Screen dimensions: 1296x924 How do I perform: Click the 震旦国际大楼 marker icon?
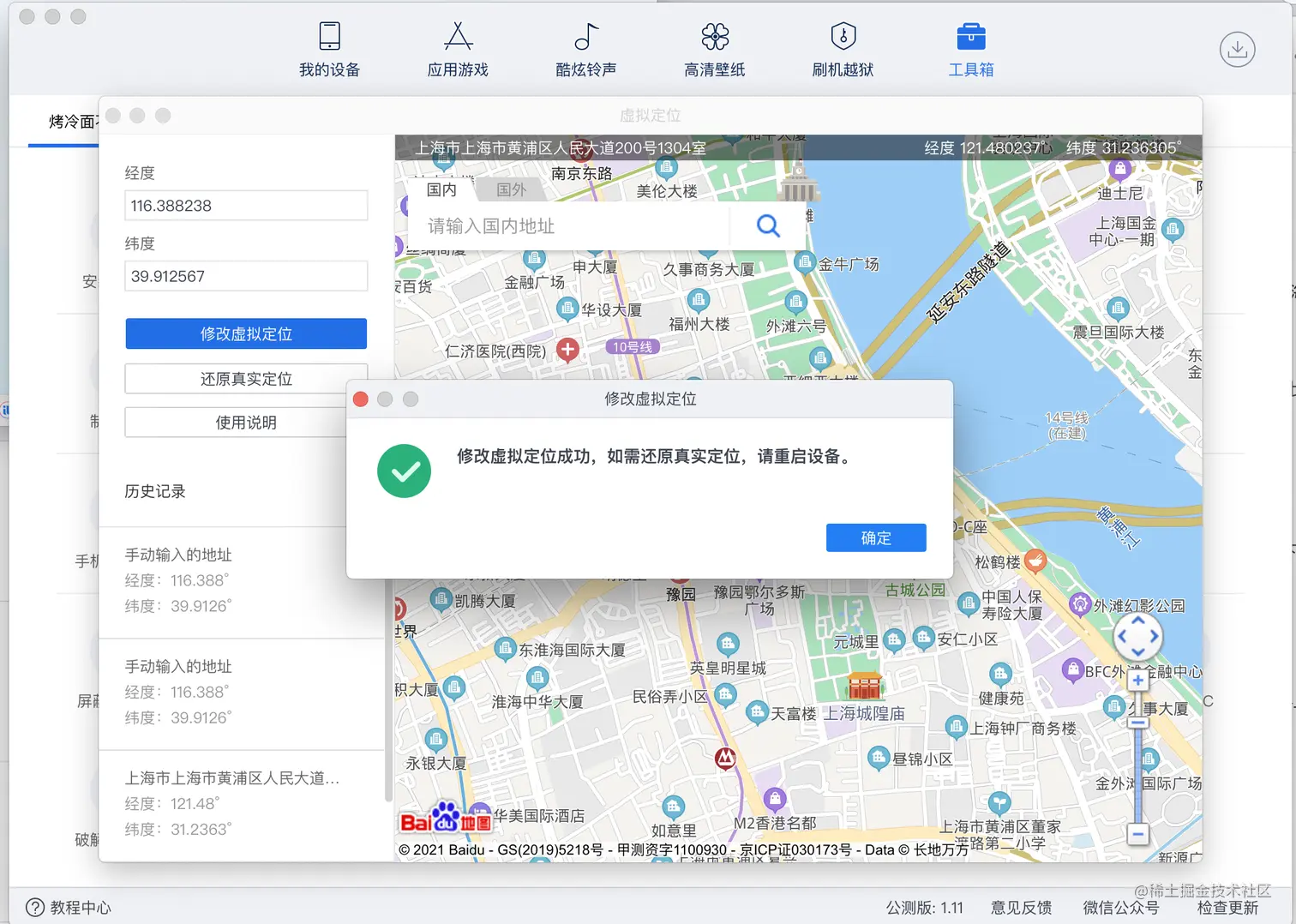(x=1118, y=308)
